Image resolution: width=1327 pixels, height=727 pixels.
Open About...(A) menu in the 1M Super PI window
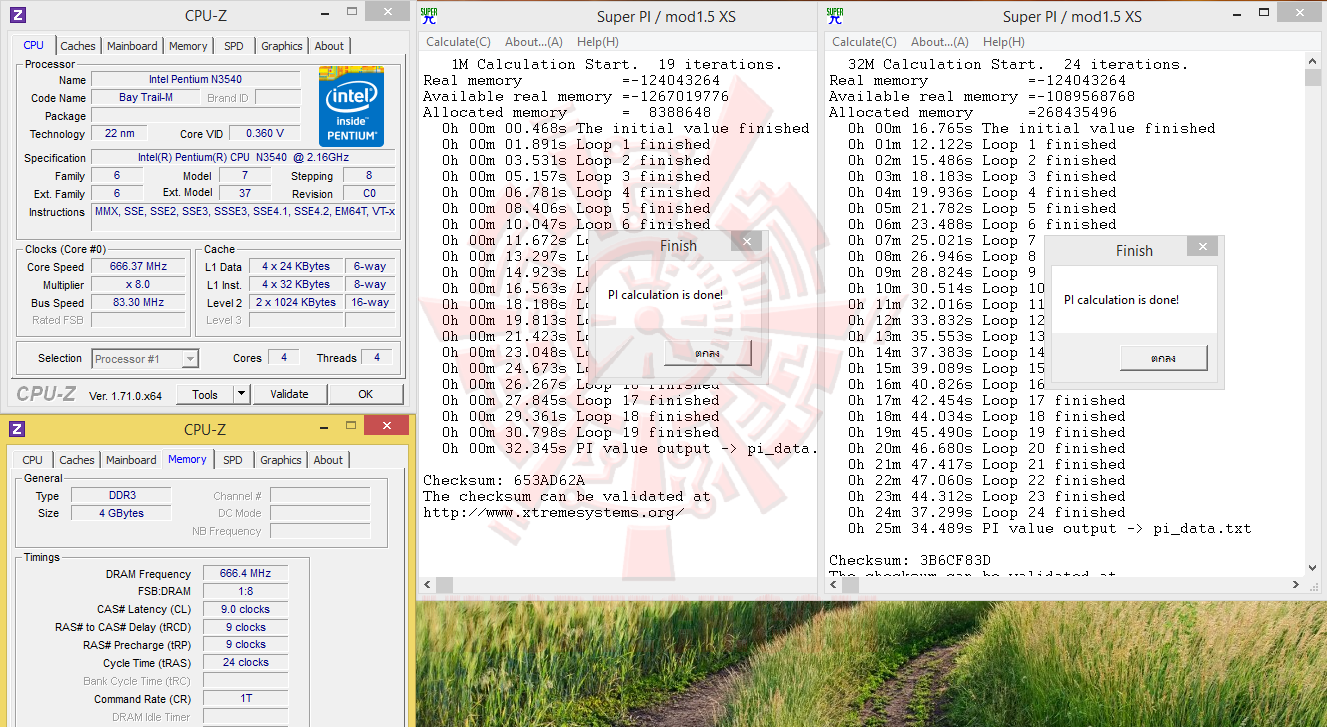point(534,42)
